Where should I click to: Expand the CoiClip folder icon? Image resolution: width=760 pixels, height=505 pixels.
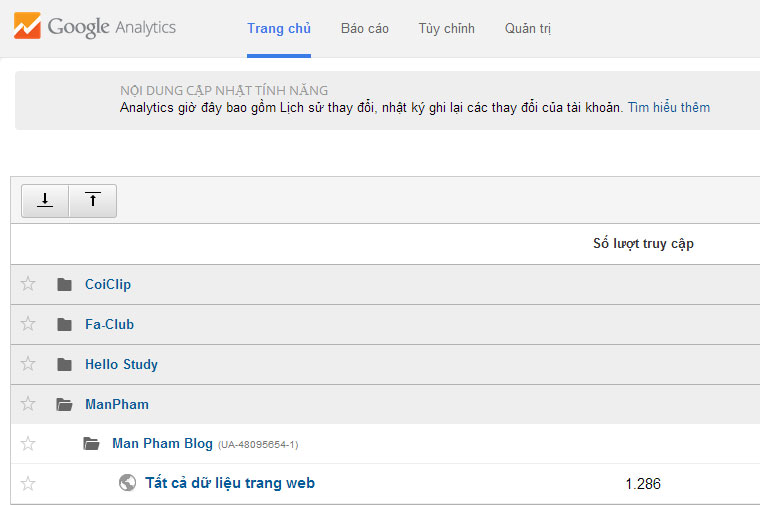click(64, 284)
